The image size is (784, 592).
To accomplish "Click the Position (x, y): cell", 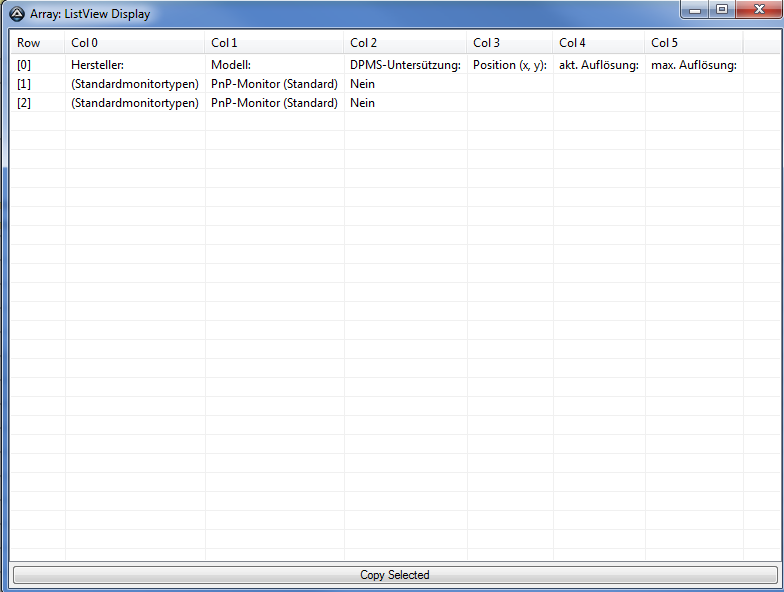I will point(510,65).
